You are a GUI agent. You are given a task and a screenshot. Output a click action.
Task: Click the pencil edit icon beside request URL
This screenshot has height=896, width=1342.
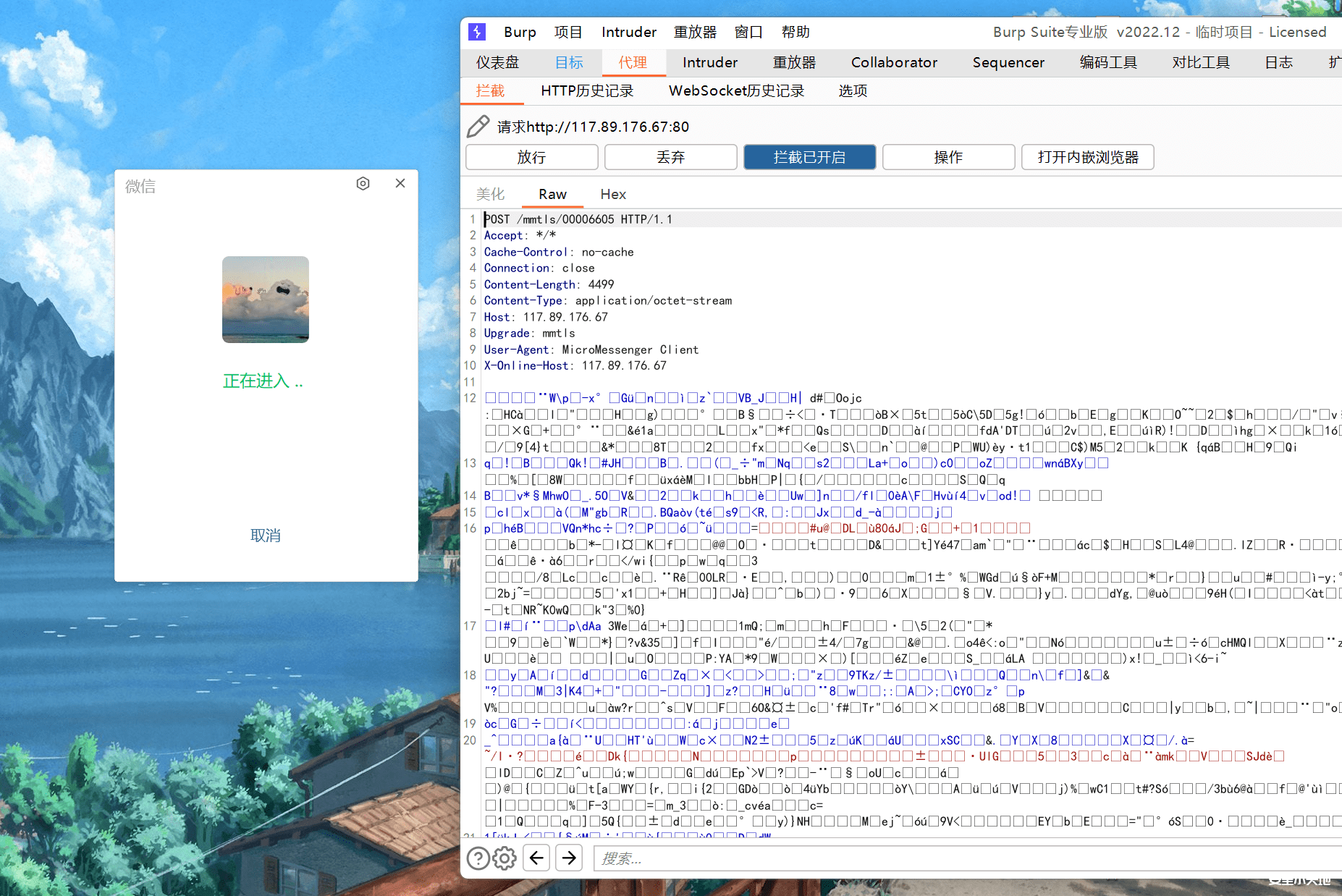pyautogui.click(x=478, y=127)
